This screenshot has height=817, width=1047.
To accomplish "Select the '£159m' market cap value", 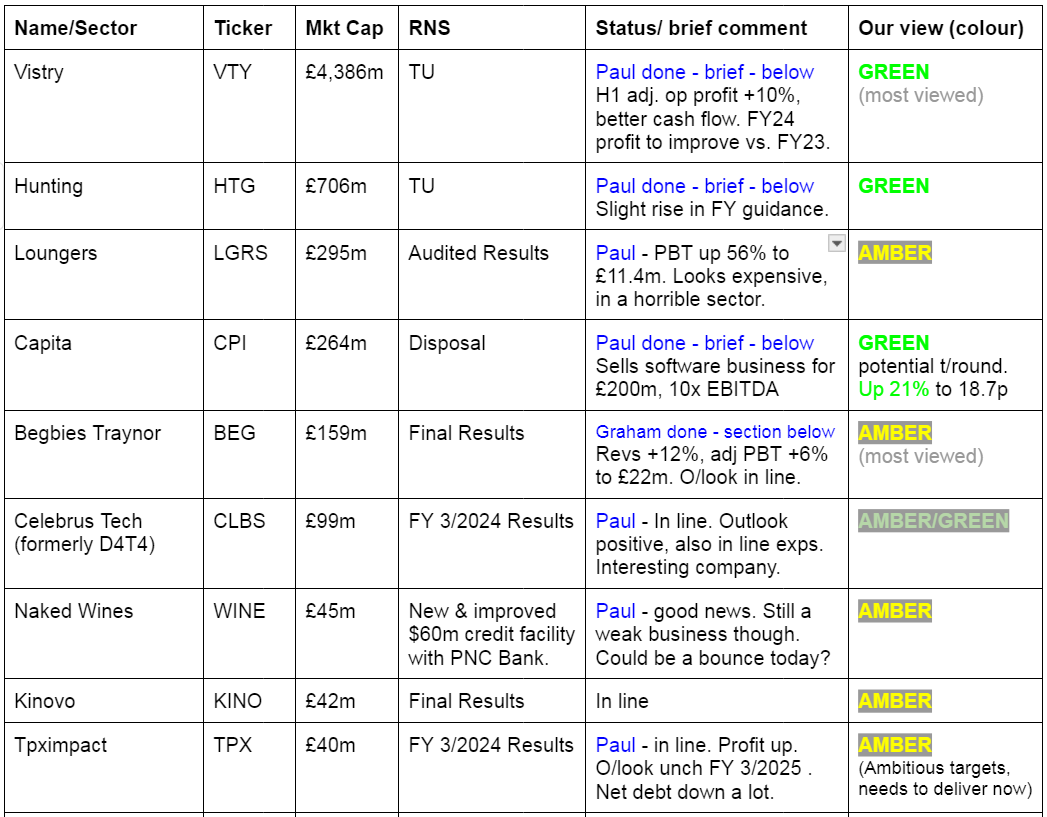I will coord(336,433).
